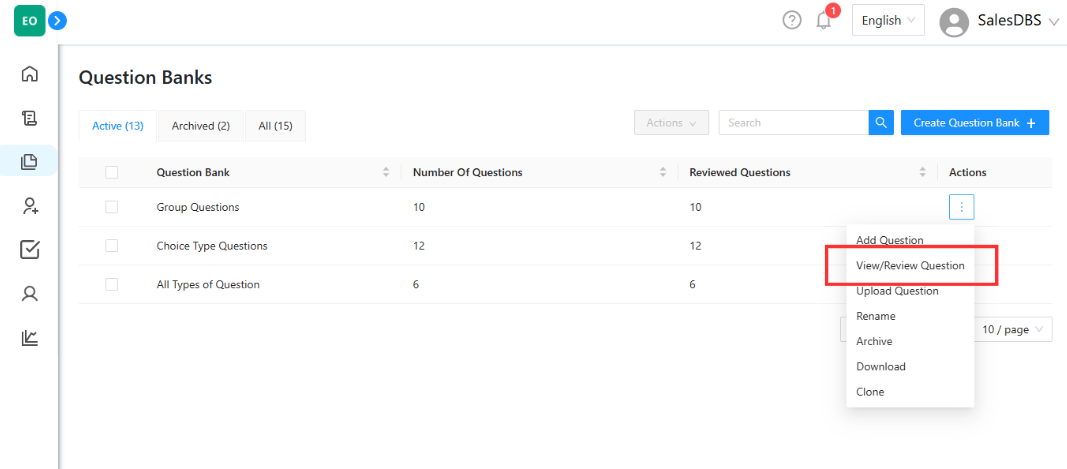The image size is (1067, 469).
Task: Click the blue search magnifier button
Action: [x=881, y=123]
